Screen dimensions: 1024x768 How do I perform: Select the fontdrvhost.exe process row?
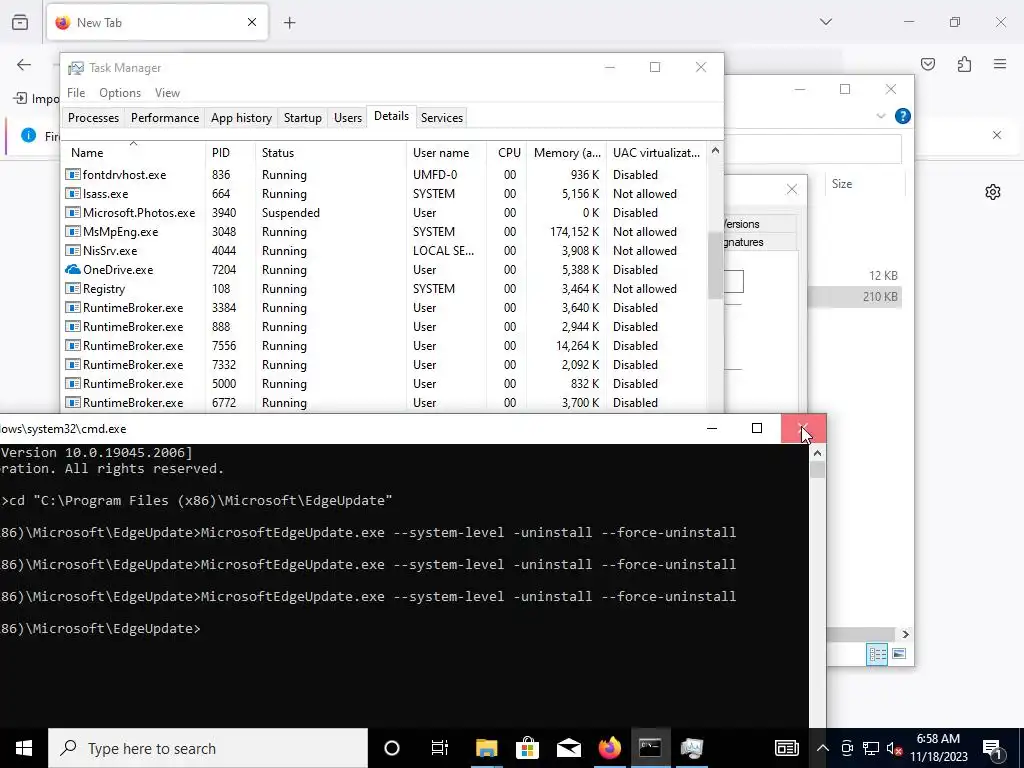tap(384, 175)
